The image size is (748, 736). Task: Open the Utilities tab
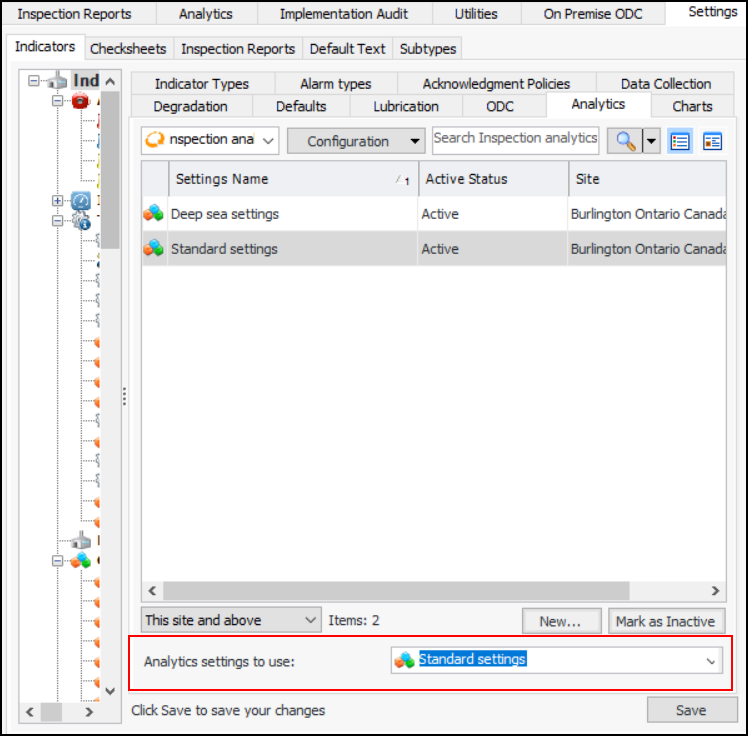pos(476,14)
